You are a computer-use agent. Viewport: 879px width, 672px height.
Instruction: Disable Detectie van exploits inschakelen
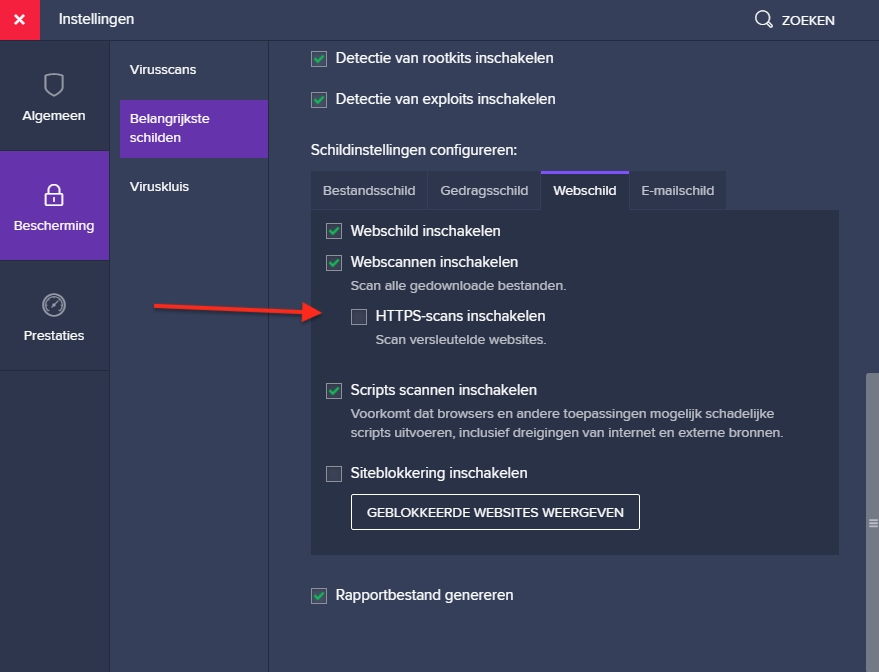(x=319, y=100)
